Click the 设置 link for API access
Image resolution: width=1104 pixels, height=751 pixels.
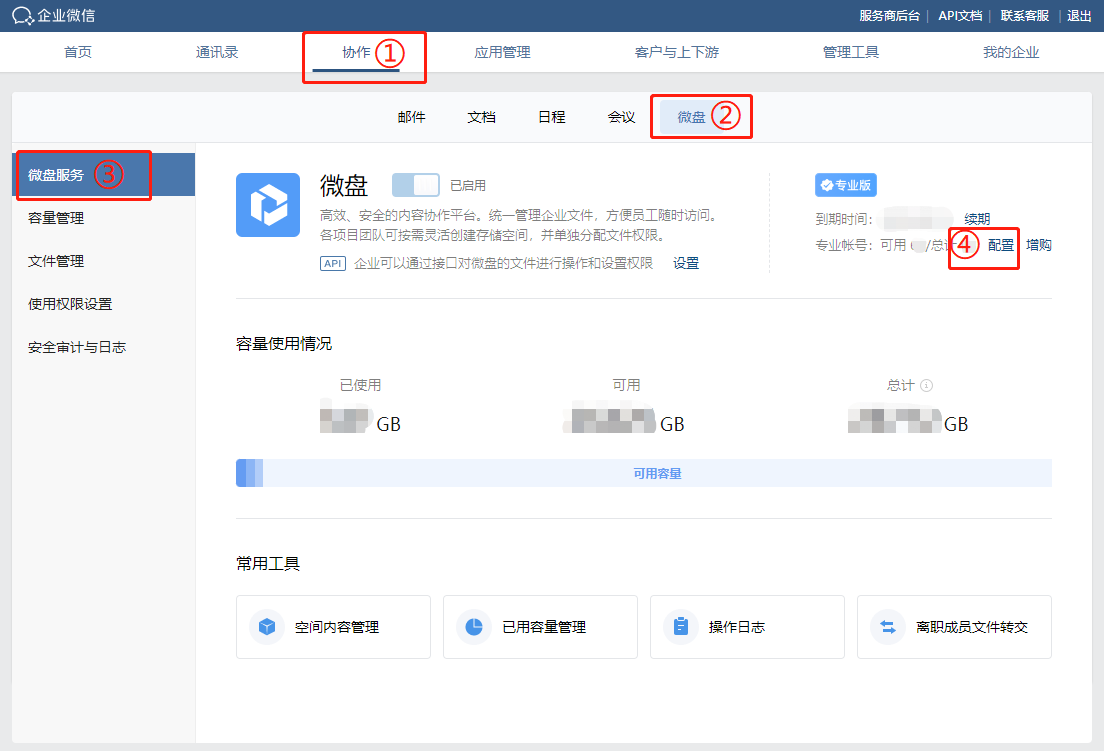point(686,263)
